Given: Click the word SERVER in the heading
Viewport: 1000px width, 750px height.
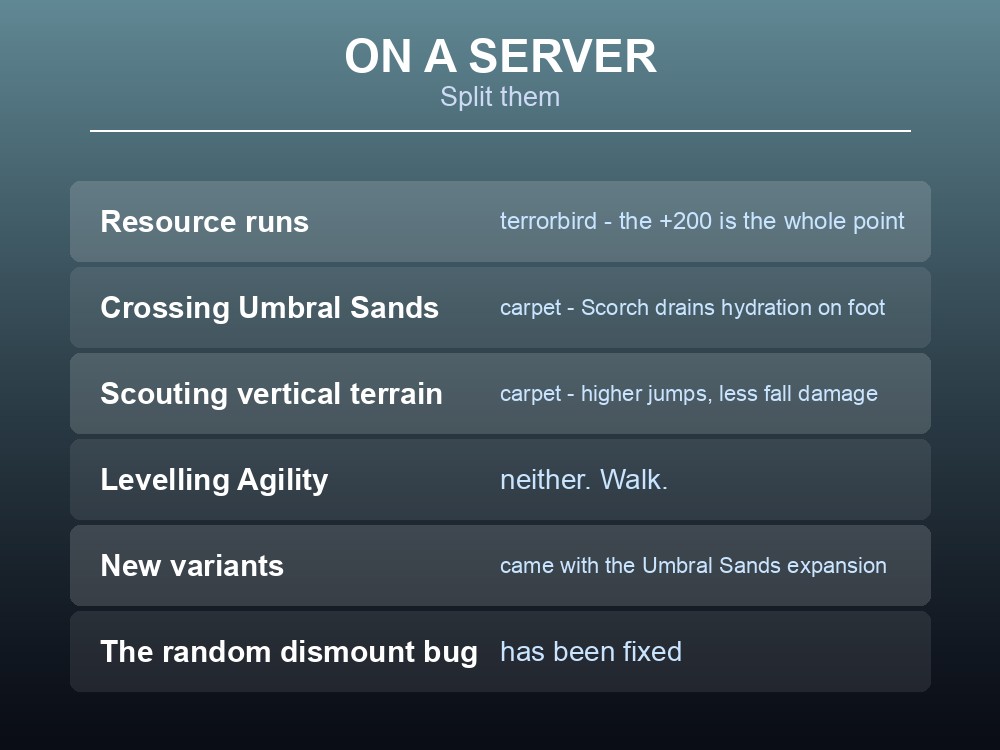Looking at the screenshot, I should (562, 56).
